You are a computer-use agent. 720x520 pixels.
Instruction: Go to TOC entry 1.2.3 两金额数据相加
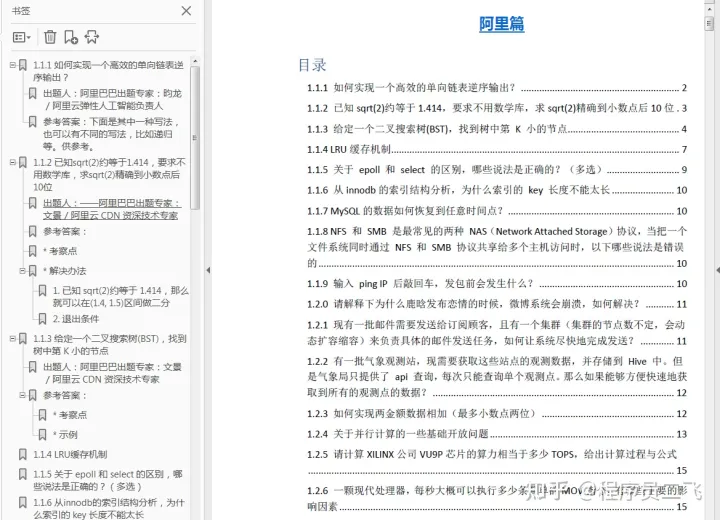click(x=497, y=413)
